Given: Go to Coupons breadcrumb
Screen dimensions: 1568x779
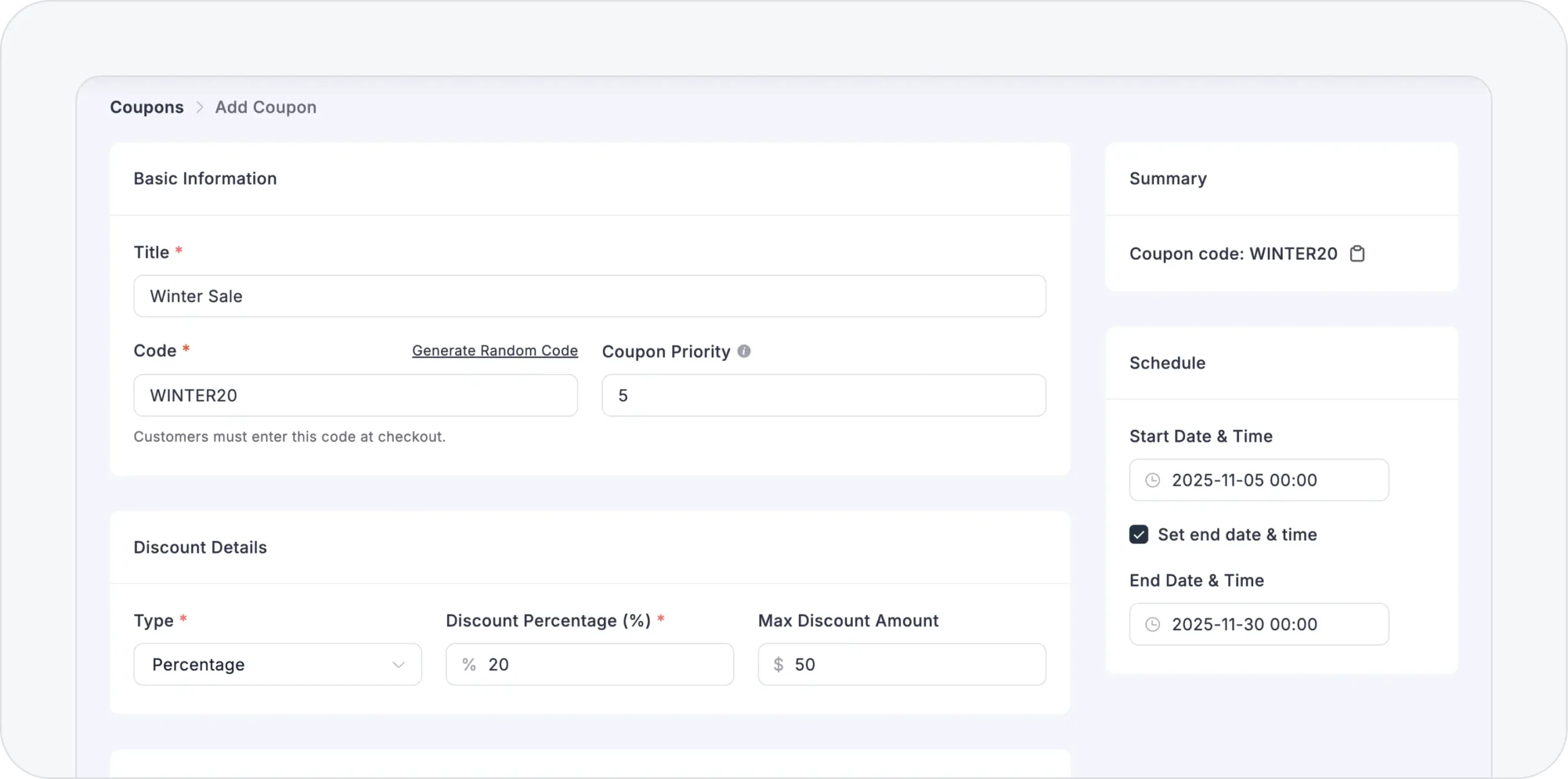Looking at the screenshot, I should [x=146, y=107].
